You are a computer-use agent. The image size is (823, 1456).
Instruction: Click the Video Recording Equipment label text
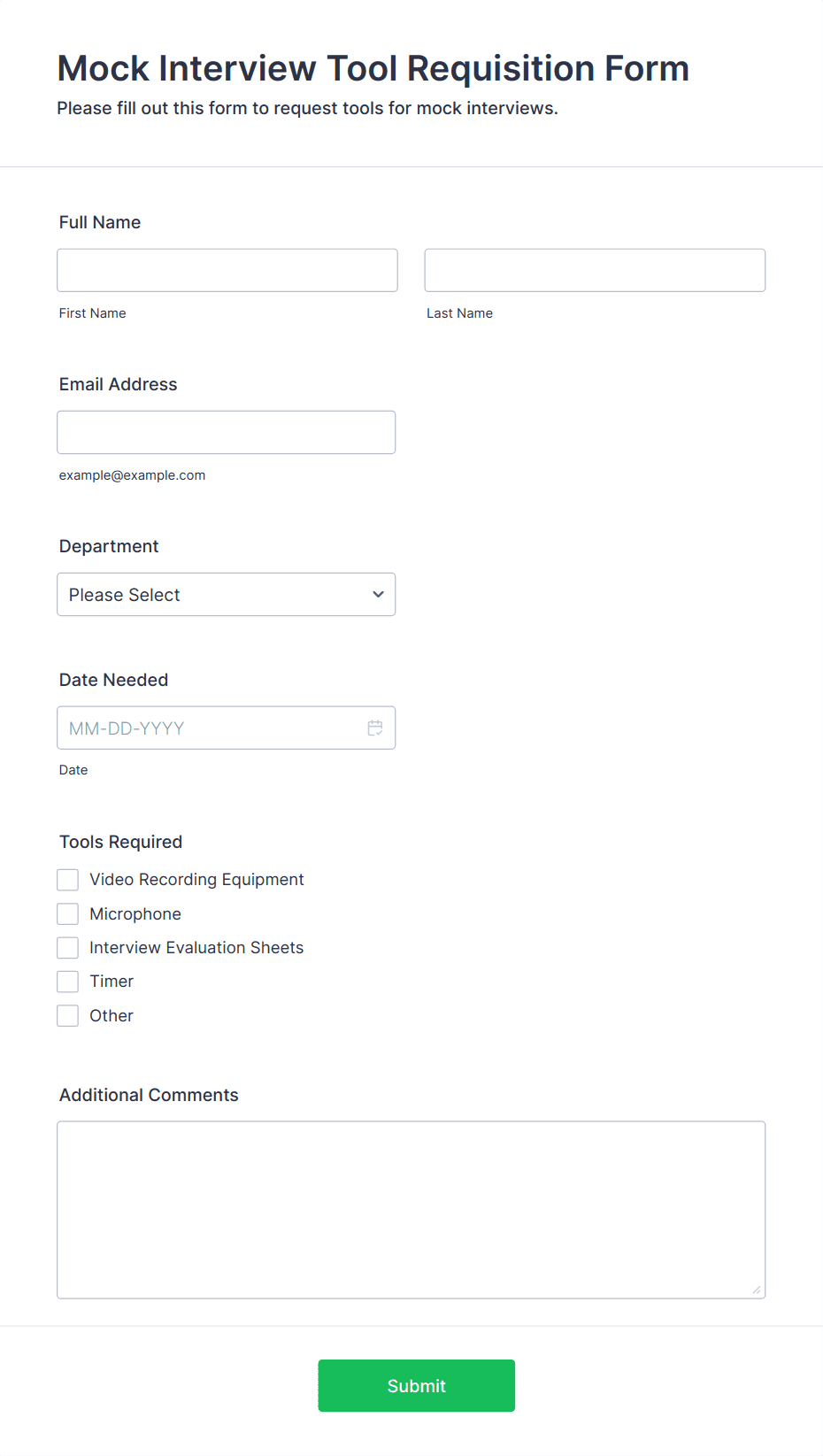[196, 879]
